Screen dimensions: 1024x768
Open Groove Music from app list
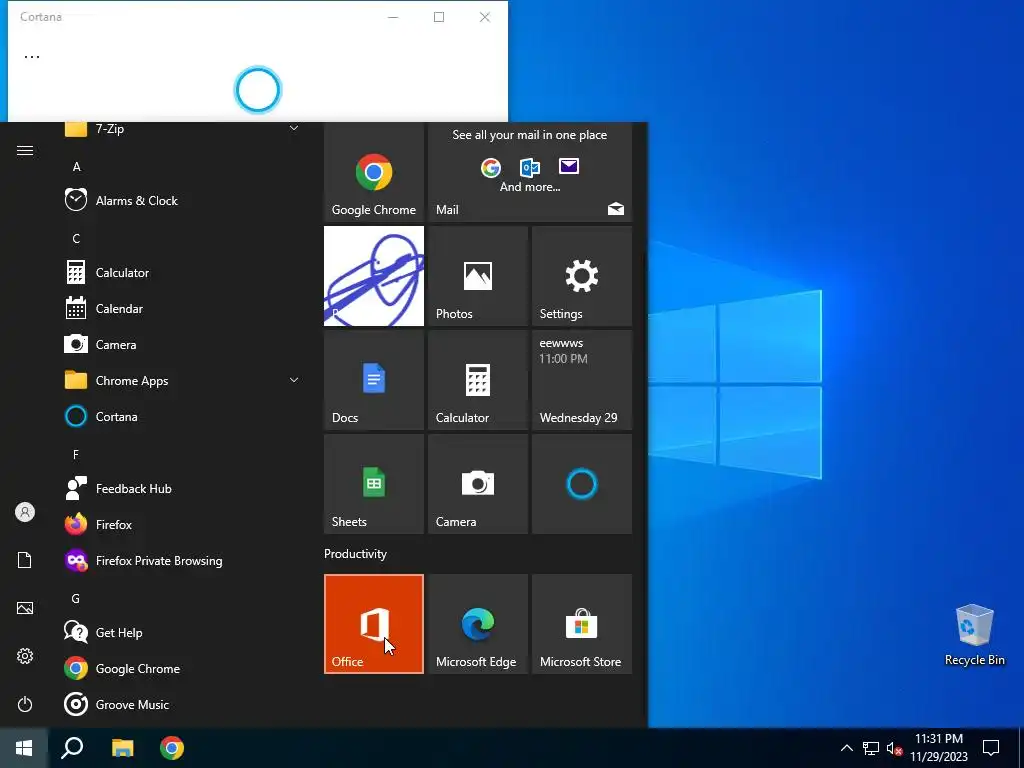(x=183, y=704)
